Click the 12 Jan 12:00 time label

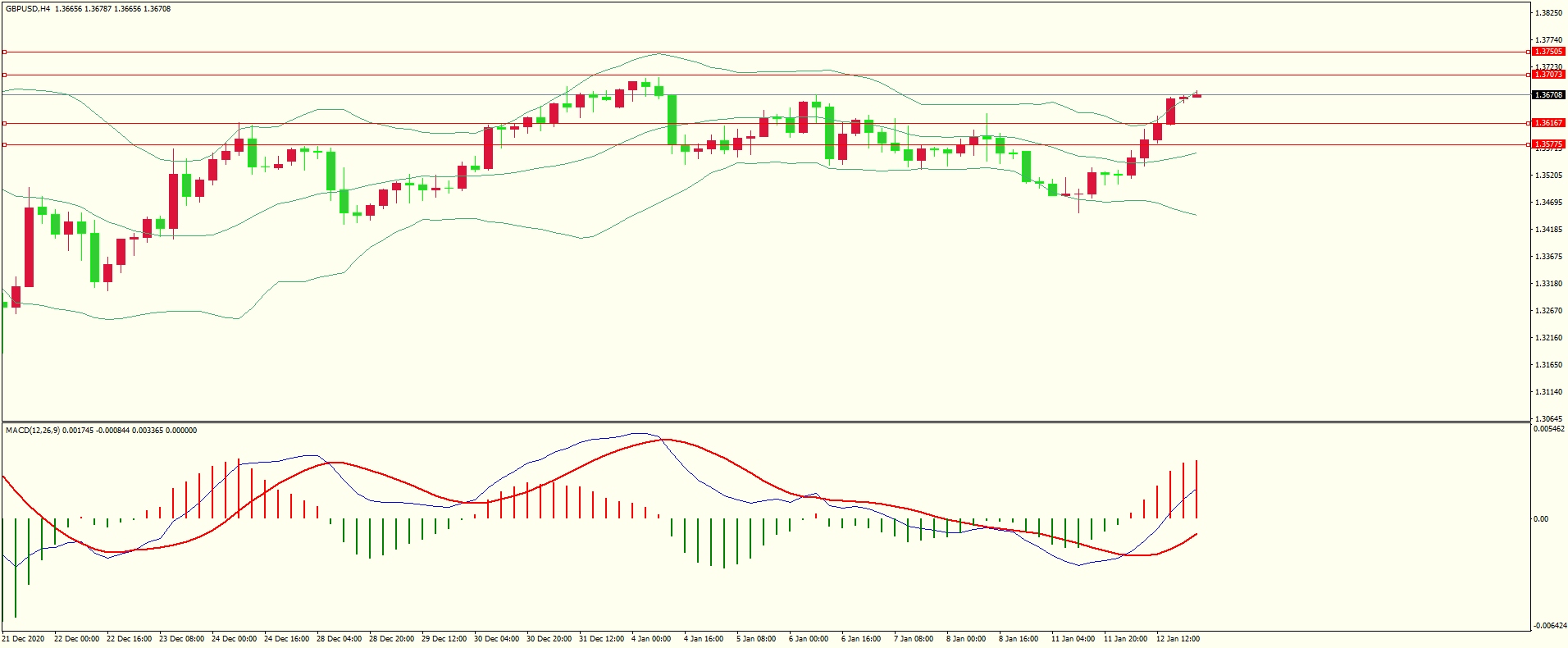coord(1178,639)
